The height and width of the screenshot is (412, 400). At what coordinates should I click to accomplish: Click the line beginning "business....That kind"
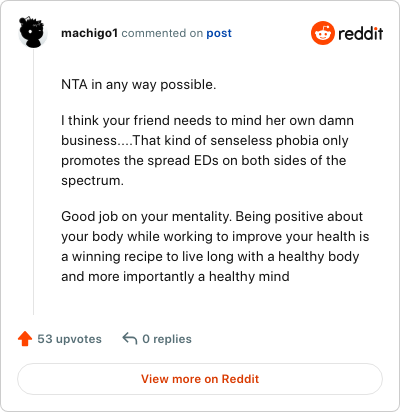click(x=205, y=140)
